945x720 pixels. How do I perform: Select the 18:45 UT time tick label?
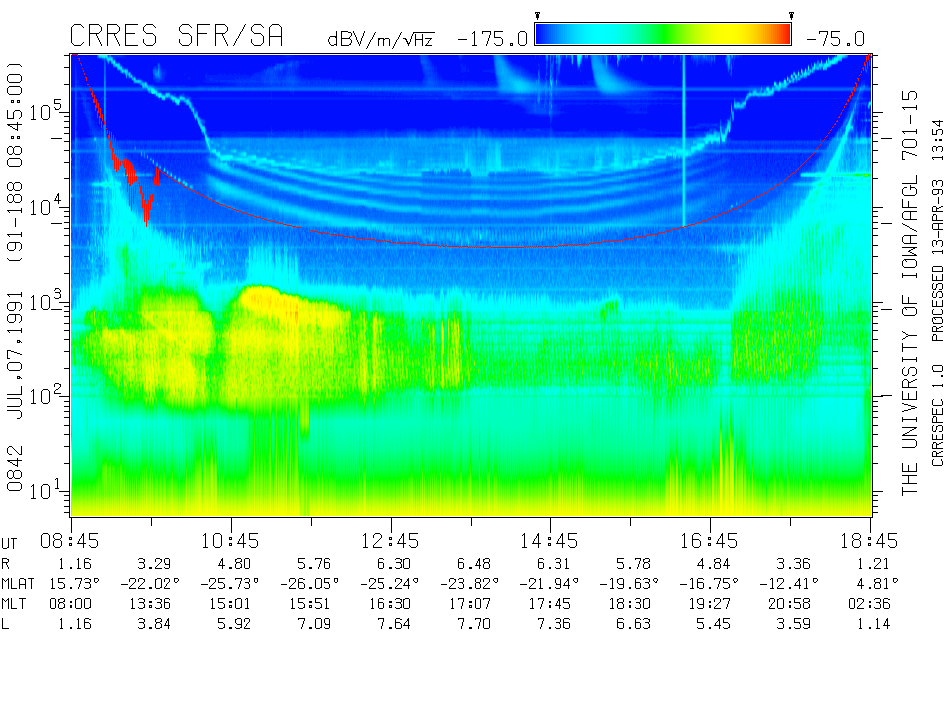click(x=870, y=541)
